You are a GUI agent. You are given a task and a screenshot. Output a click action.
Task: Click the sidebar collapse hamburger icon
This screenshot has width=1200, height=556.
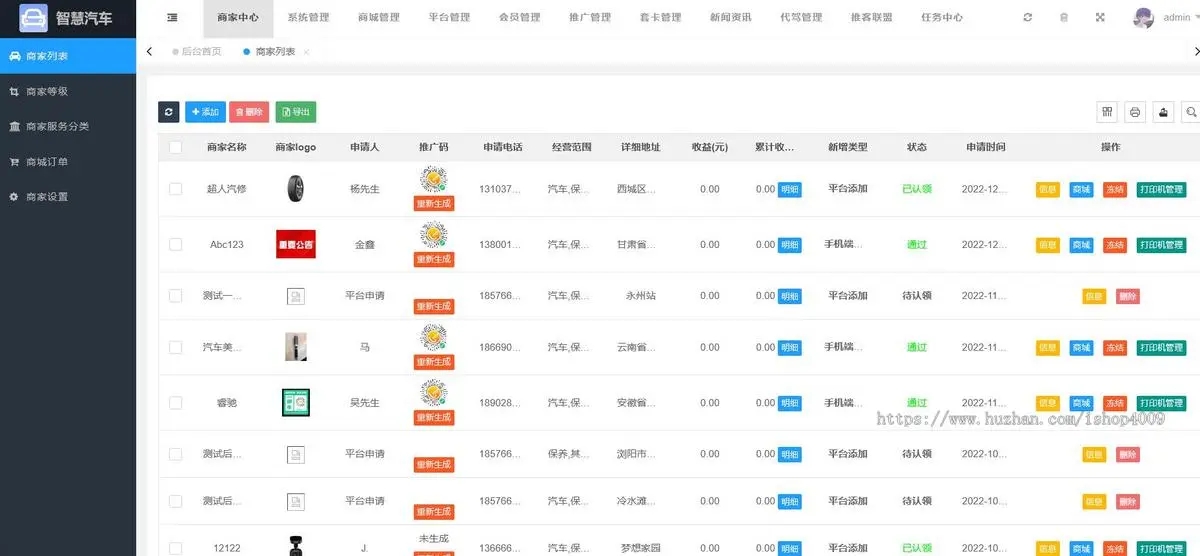(172, 17)
